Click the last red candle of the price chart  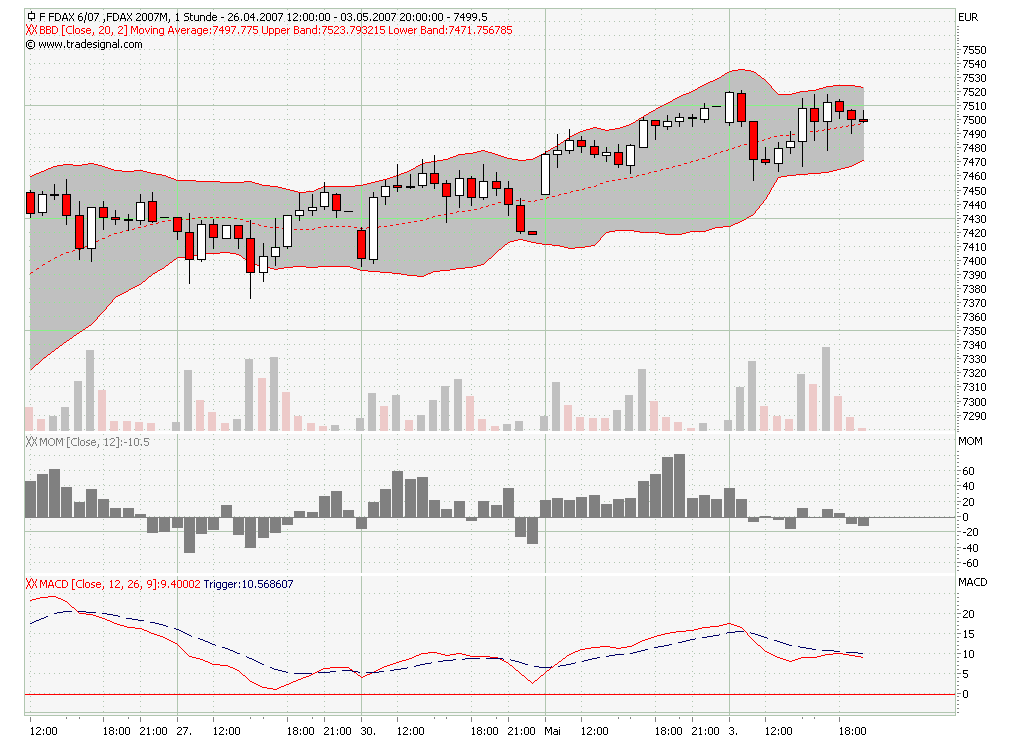click(863, 120)
